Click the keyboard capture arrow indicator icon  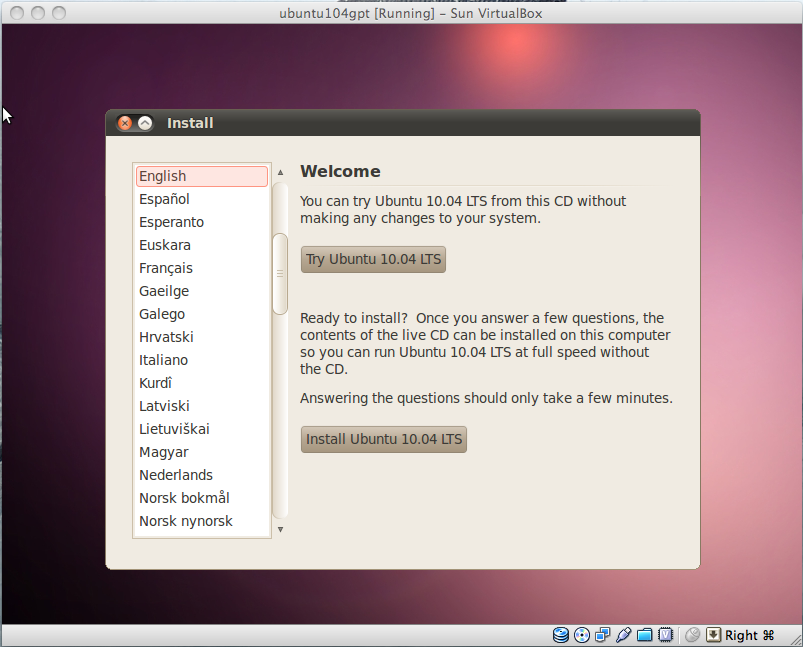click(713, 635)
